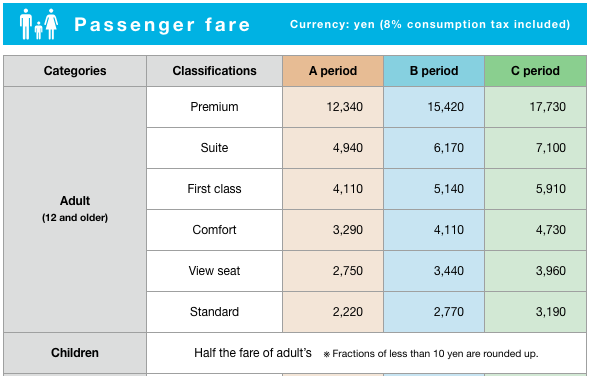Viewport: 590px width, 376px height.
Task: Click the green C period header
Action: (535, 71)
